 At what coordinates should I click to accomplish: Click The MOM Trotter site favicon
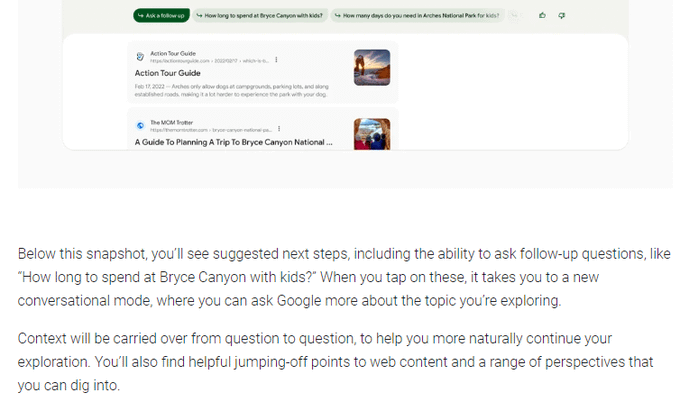[140, 126]
